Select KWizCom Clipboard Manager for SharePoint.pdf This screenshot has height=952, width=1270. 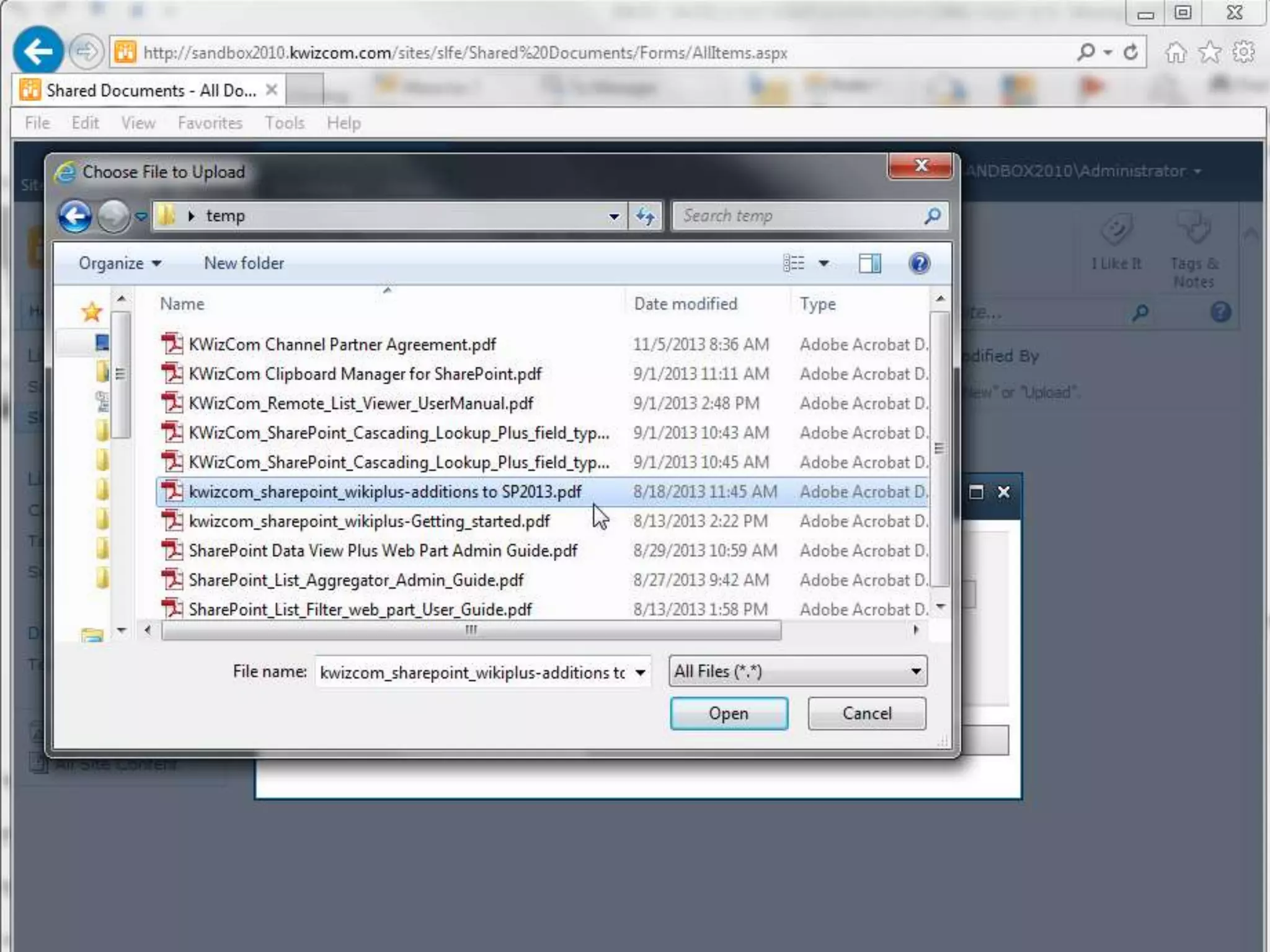(x=543, y=374)
